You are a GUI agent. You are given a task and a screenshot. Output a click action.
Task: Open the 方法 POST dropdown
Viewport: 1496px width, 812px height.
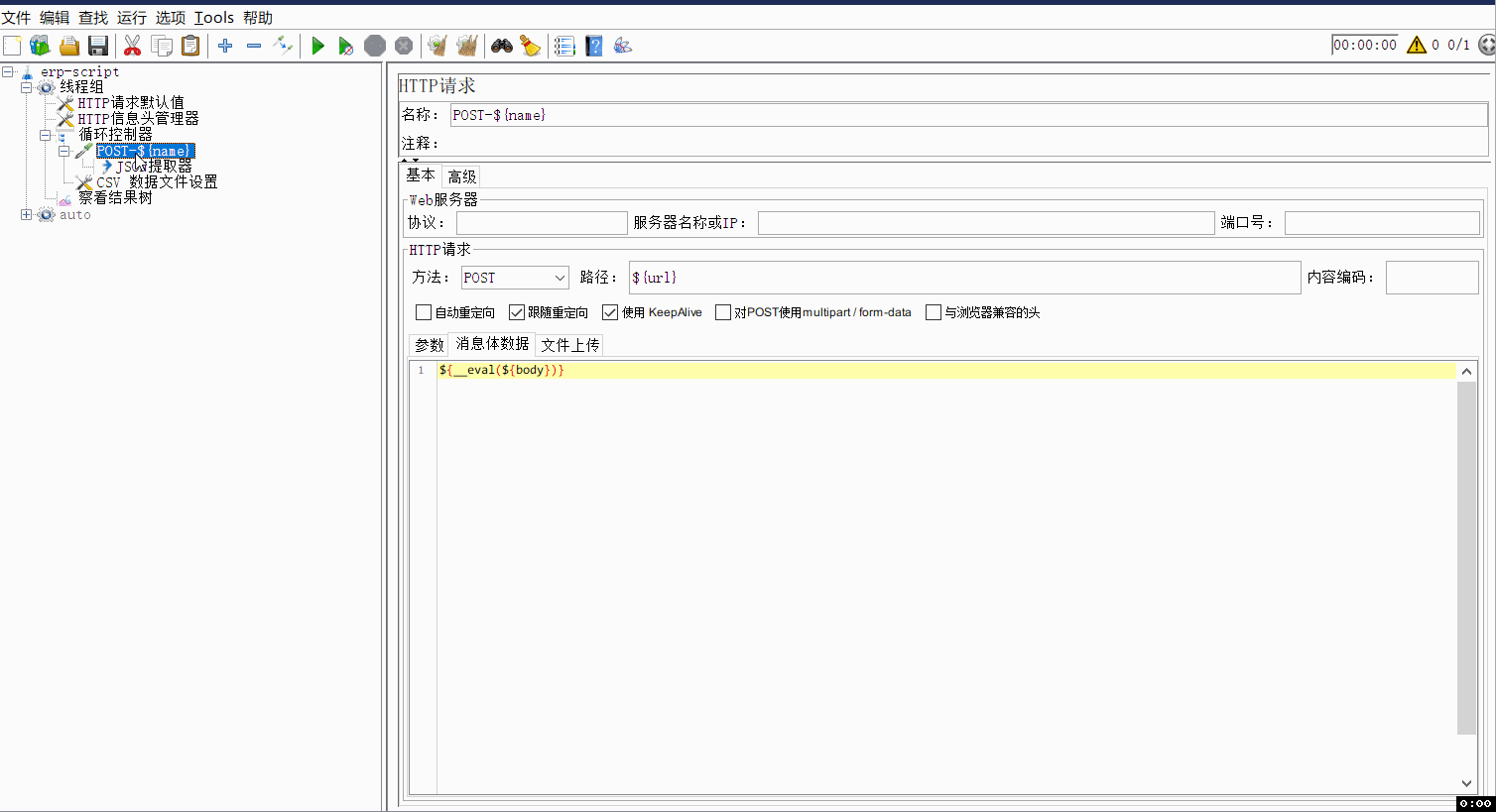tap(515, 278)
